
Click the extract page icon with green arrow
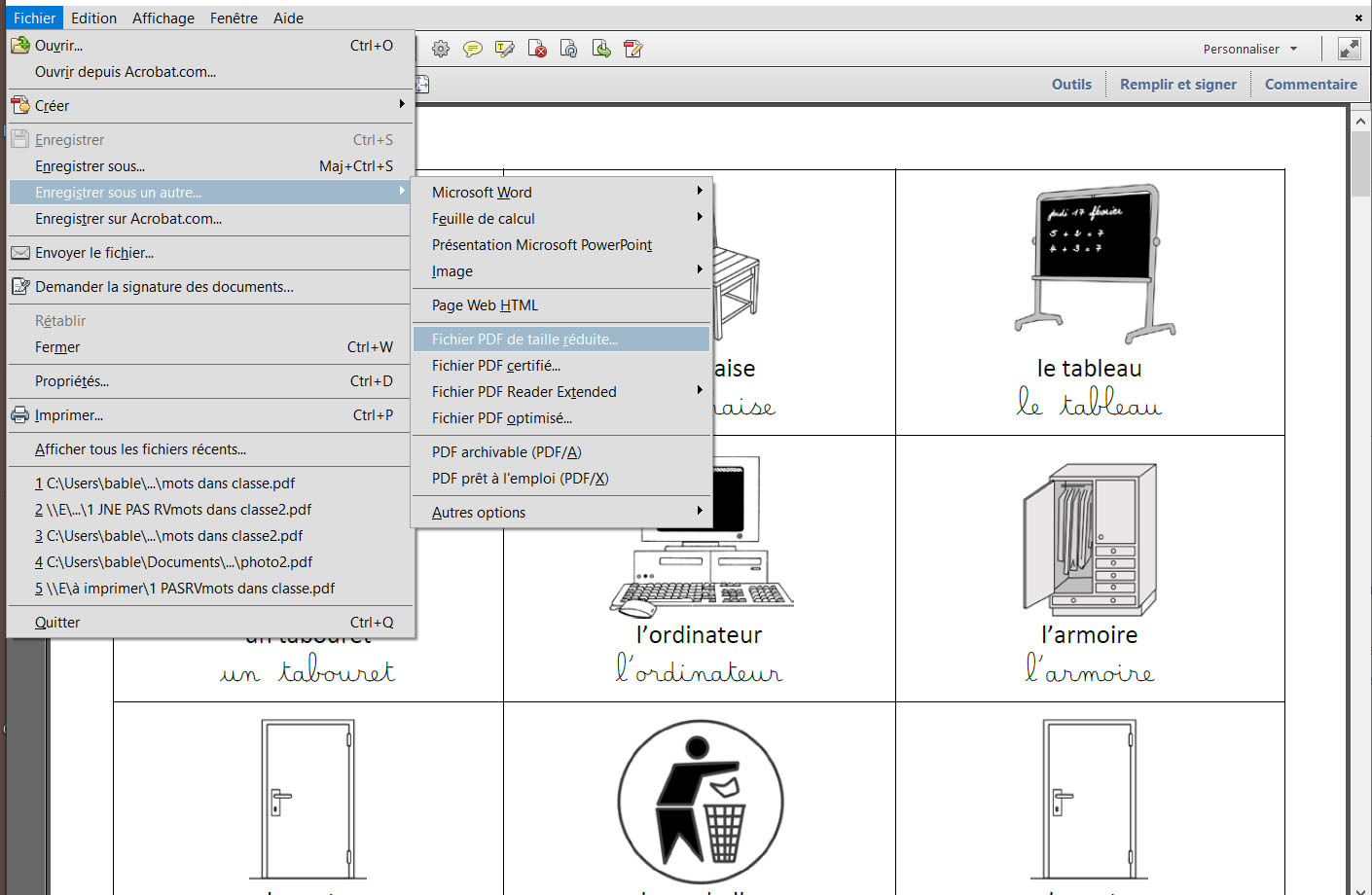tap(601, 49)
